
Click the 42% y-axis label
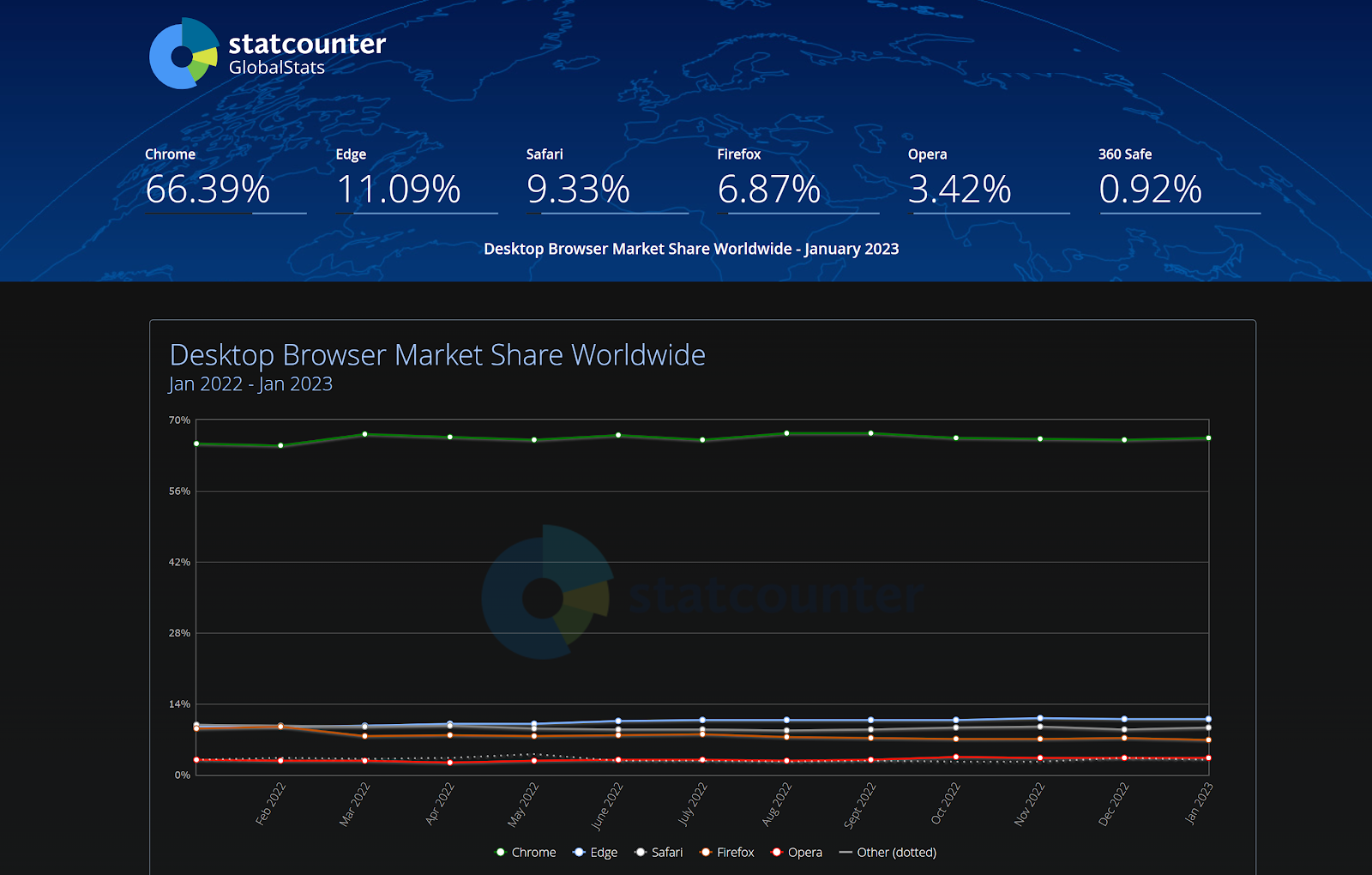pyautogui.click(x=179, y=563)
